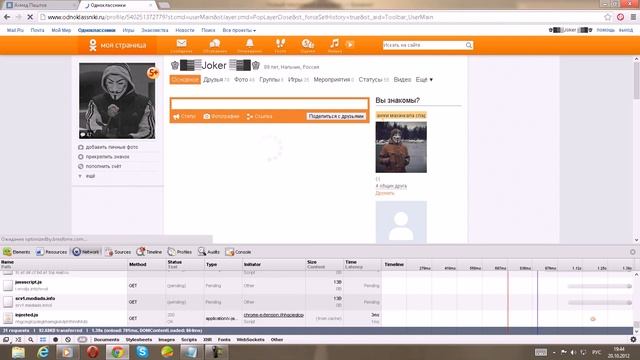Viewport: 640px width, 360px height.
Task: Click the Joker profile avatar photo
Action: [117, 101]
